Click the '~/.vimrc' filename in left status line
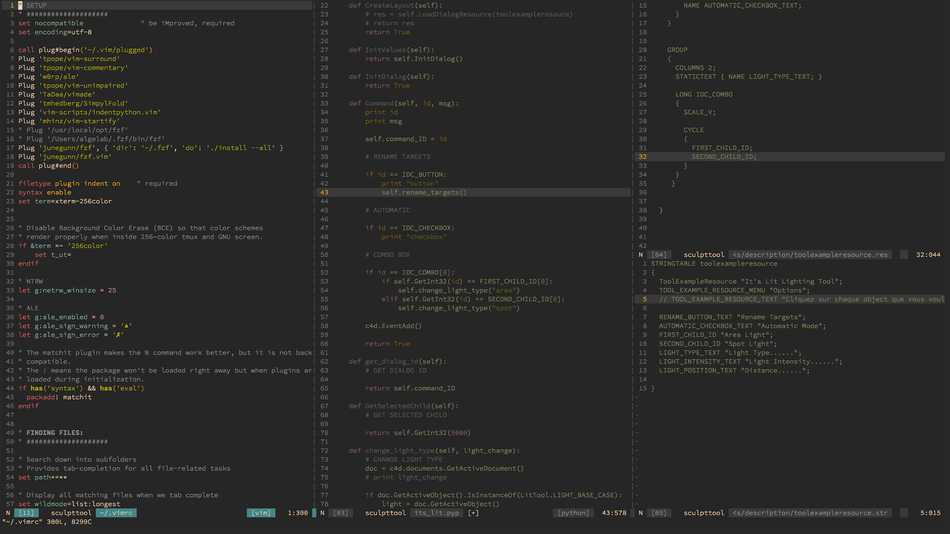950x534 pixels. tap(116, 513)
